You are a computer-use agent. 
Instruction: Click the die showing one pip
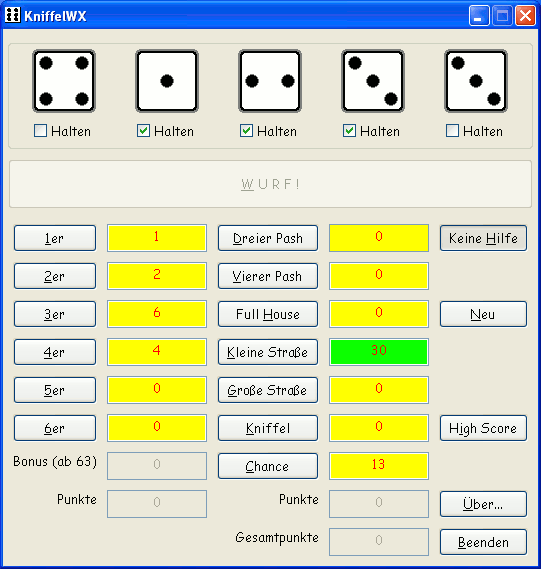[167, 81]
